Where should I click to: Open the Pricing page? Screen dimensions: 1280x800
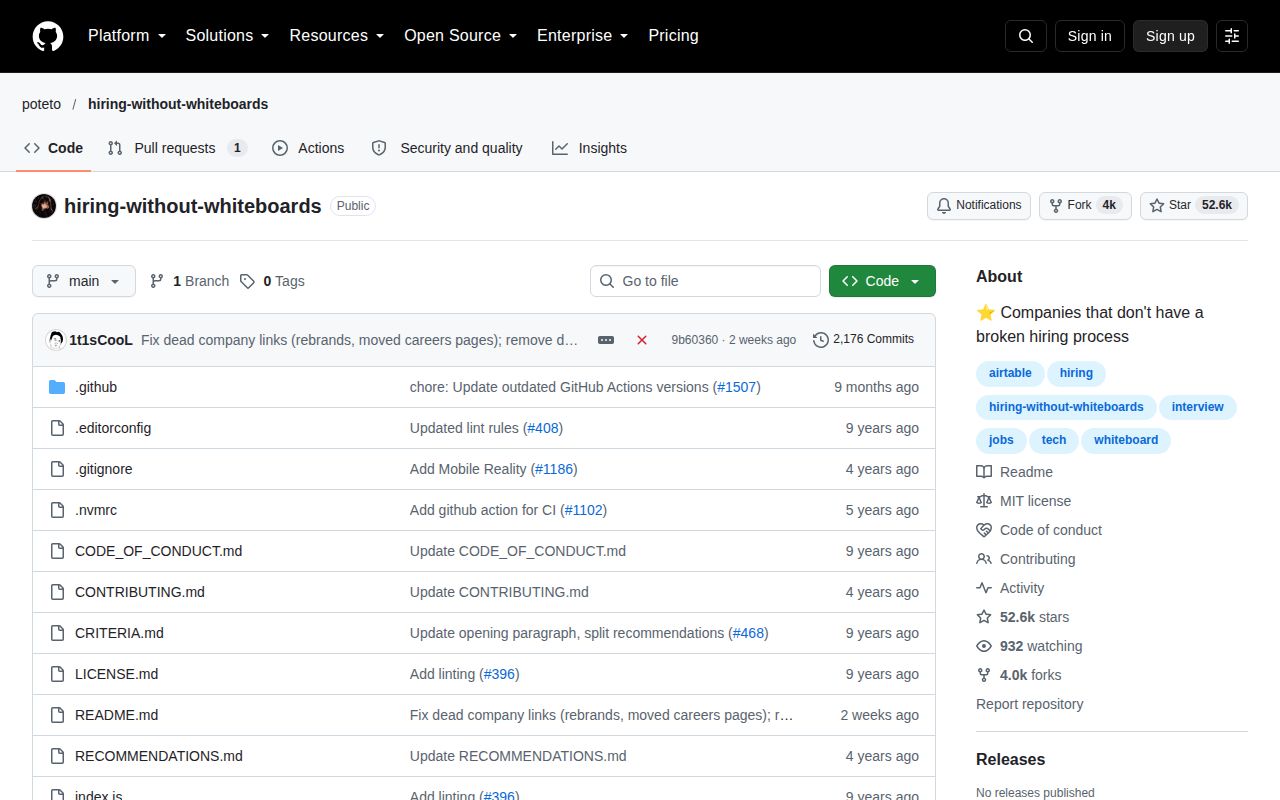[x=673, y=36]
